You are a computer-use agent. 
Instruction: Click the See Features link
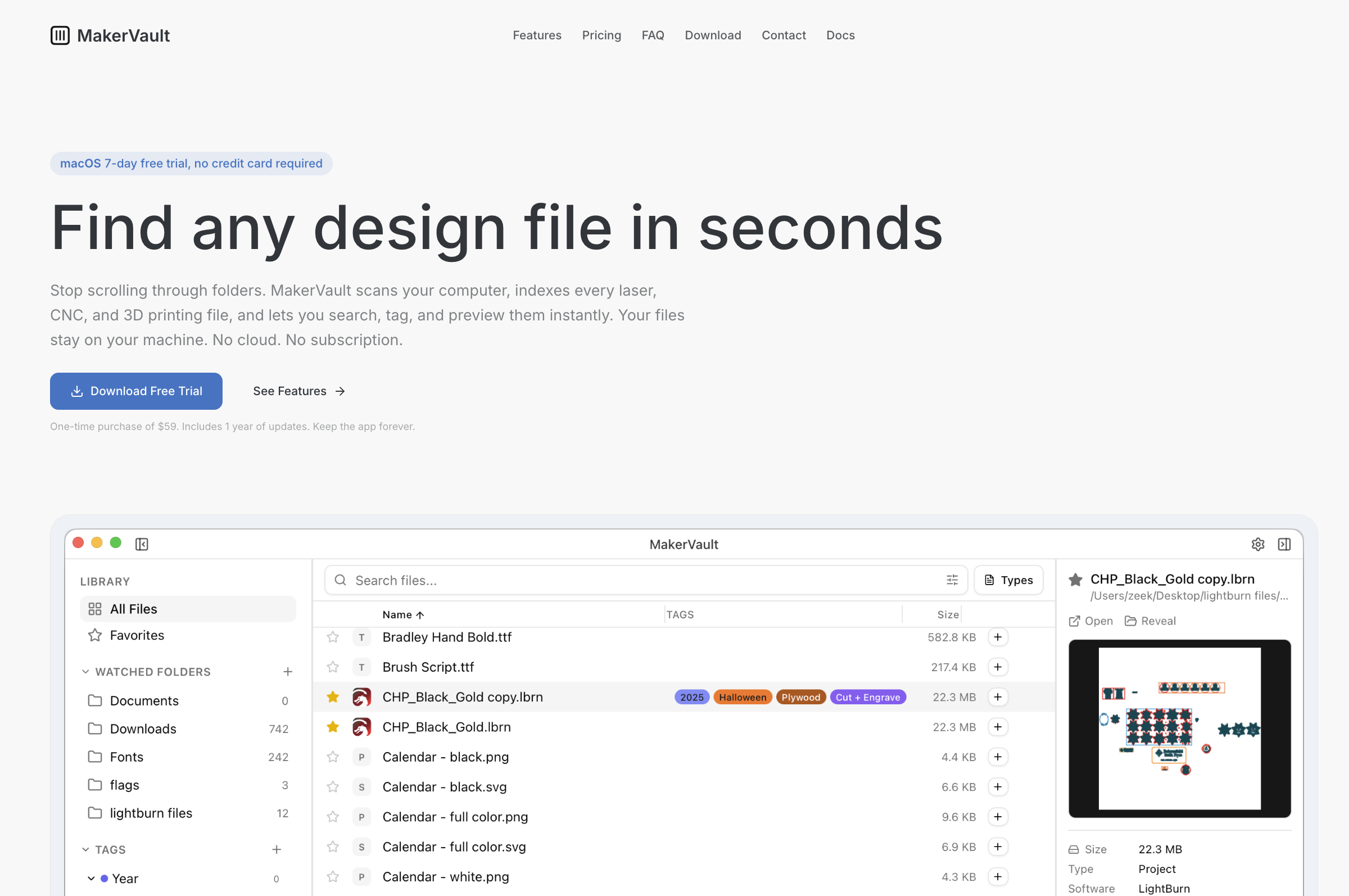coord(299,391)
